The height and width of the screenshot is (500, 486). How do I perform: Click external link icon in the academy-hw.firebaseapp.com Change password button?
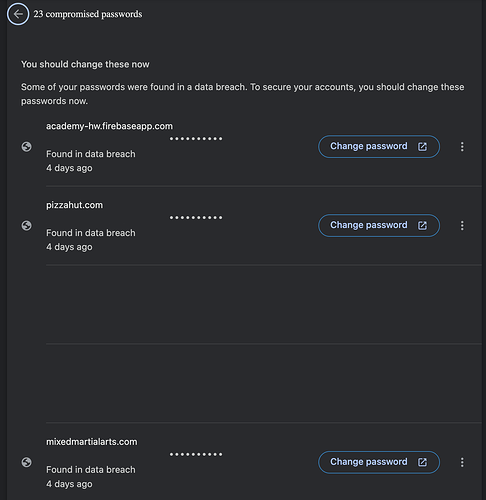(422, 147)
